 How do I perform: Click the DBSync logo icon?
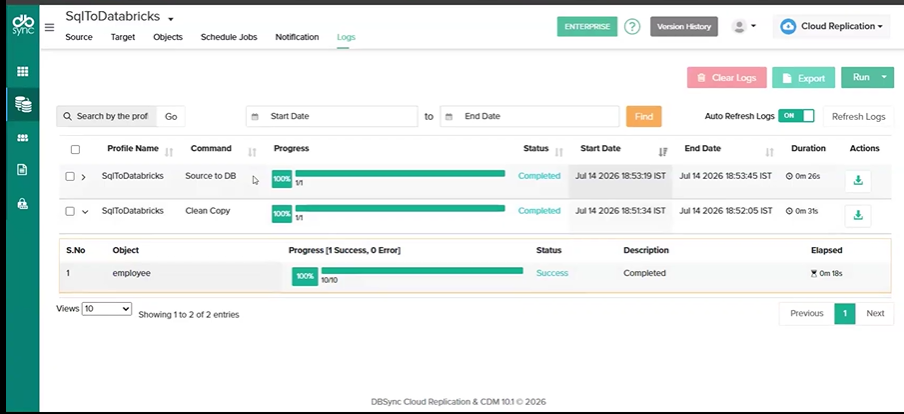coord(23,25)
